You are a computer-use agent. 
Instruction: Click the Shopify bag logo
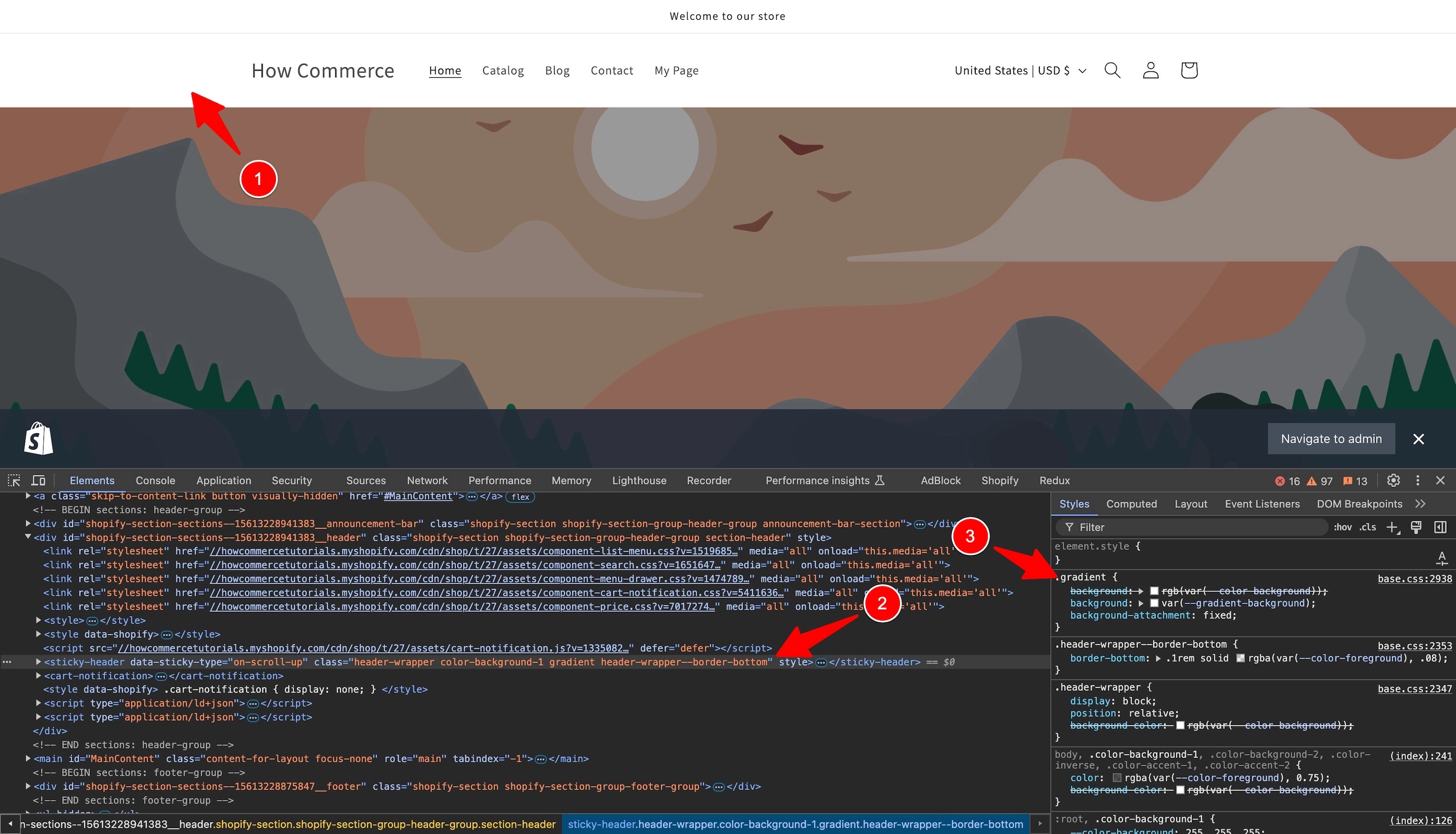coord(38,438)
